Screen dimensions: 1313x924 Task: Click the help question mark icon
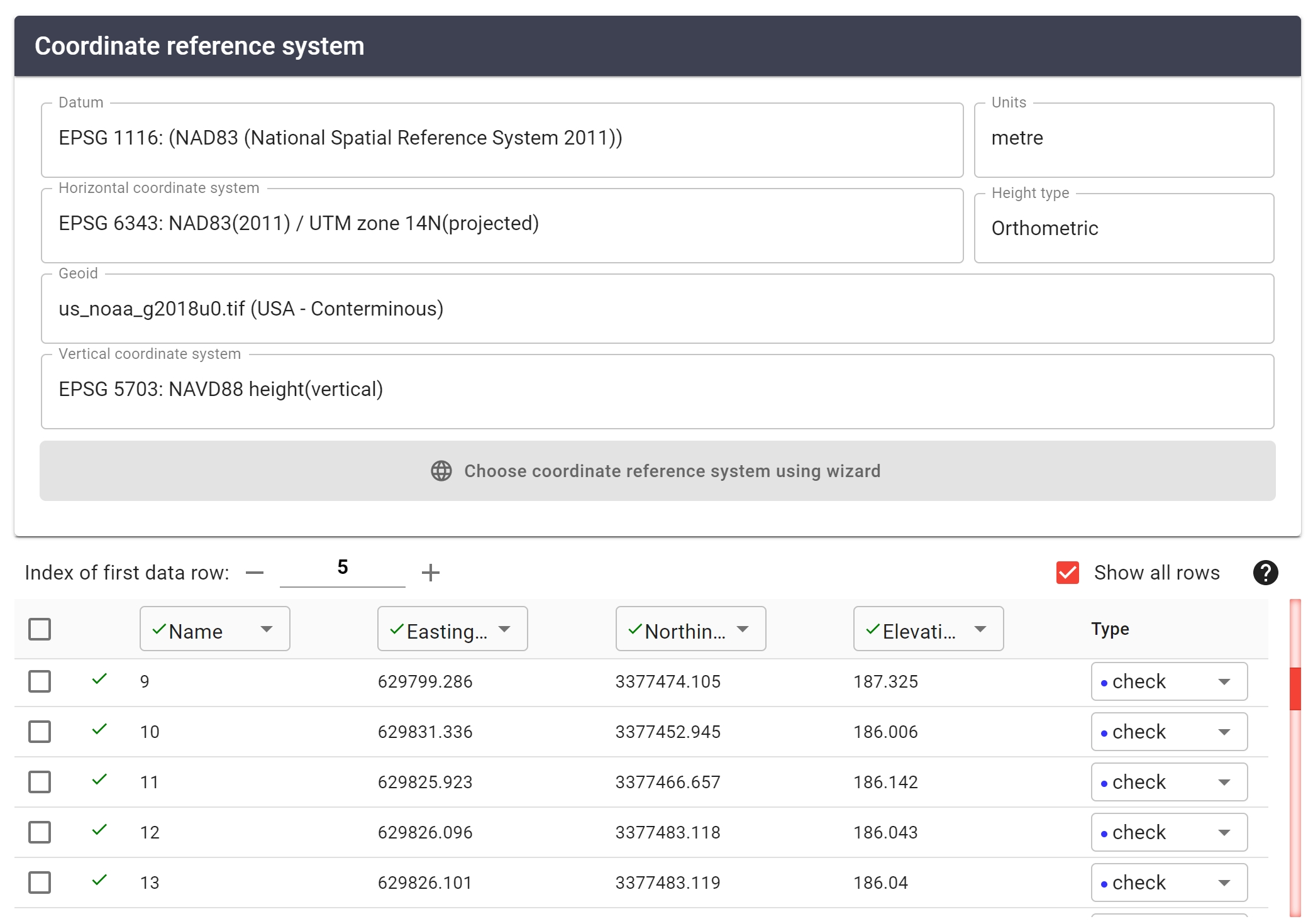1265,573
